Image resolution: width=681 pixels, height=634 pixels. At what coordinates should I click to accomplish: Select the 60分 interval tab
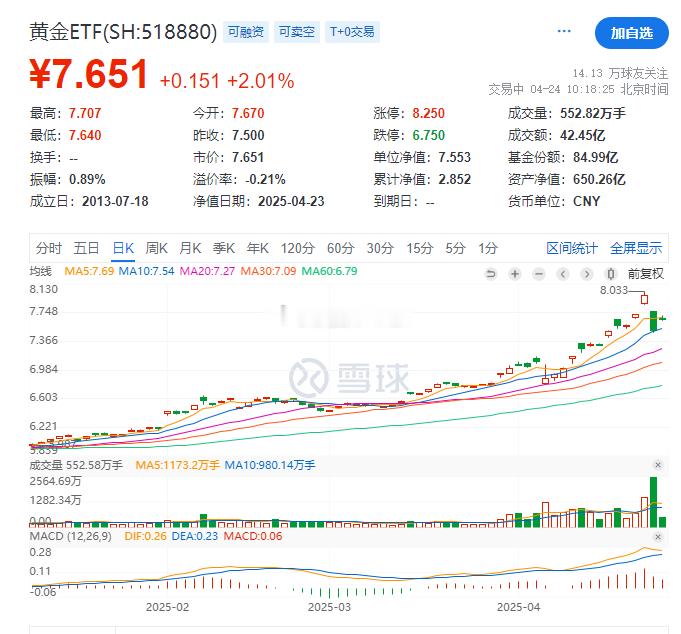[340, 248]
